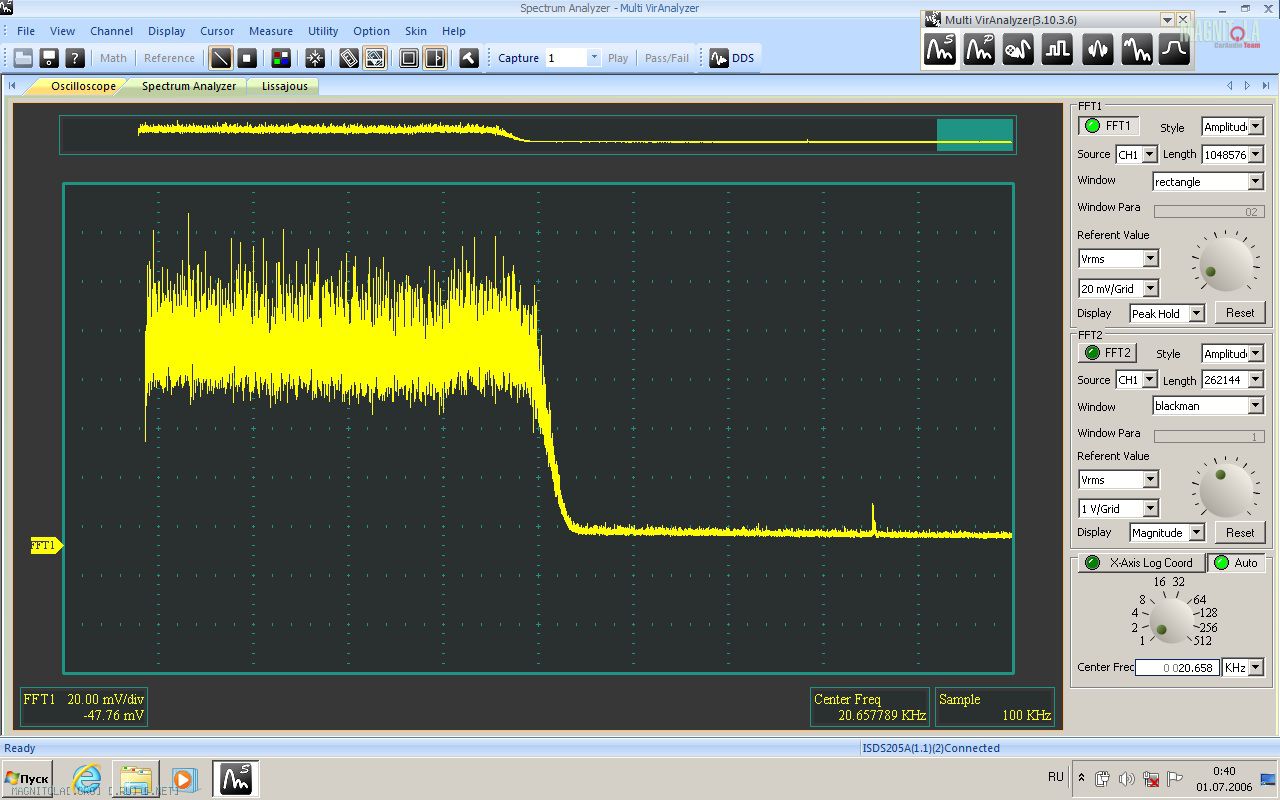Click the tilted waveform frame icon
1280x800 pixels.
tap(348, 58)
